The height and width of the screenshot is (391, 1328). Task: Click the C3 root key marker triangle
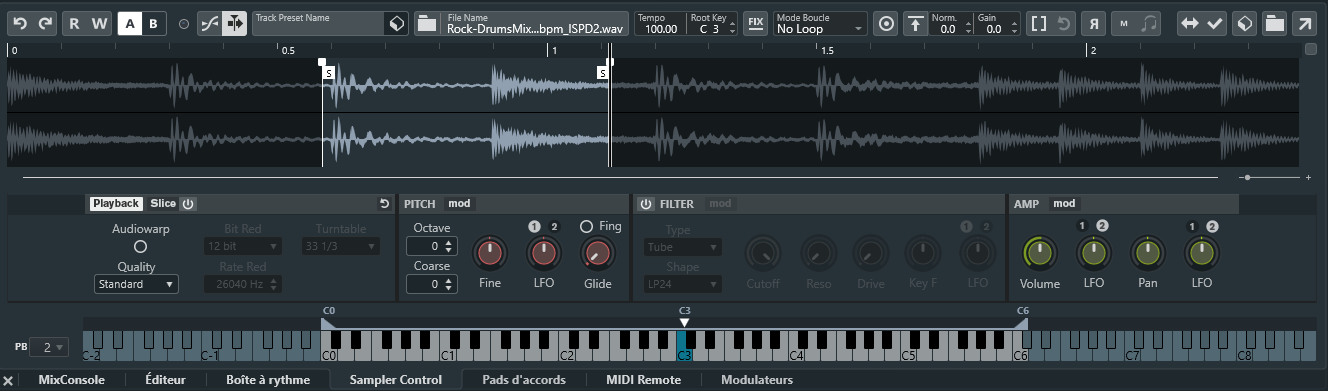pos(684,322)
